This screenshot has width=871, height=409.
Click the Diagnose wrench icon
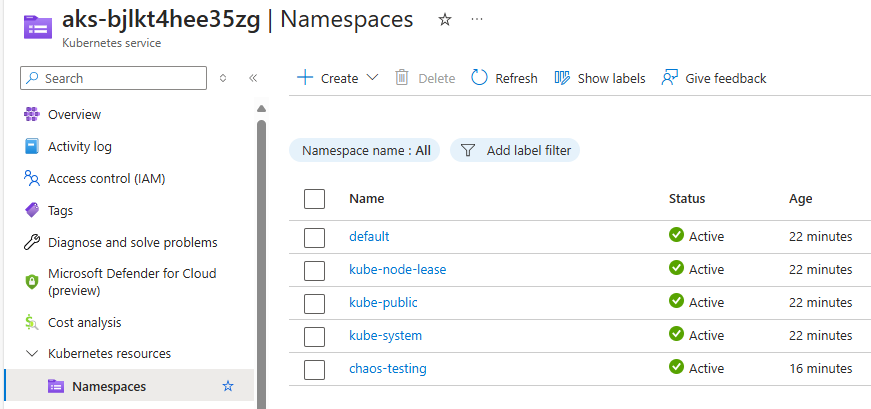[x=32, y=243]
